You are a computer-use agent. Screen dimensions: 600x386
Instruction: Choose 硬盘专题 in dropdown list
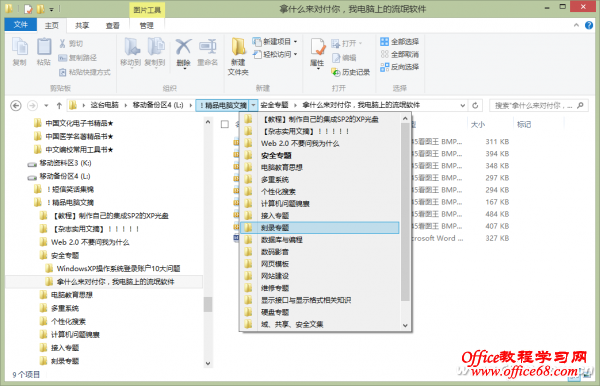point(320,312)
